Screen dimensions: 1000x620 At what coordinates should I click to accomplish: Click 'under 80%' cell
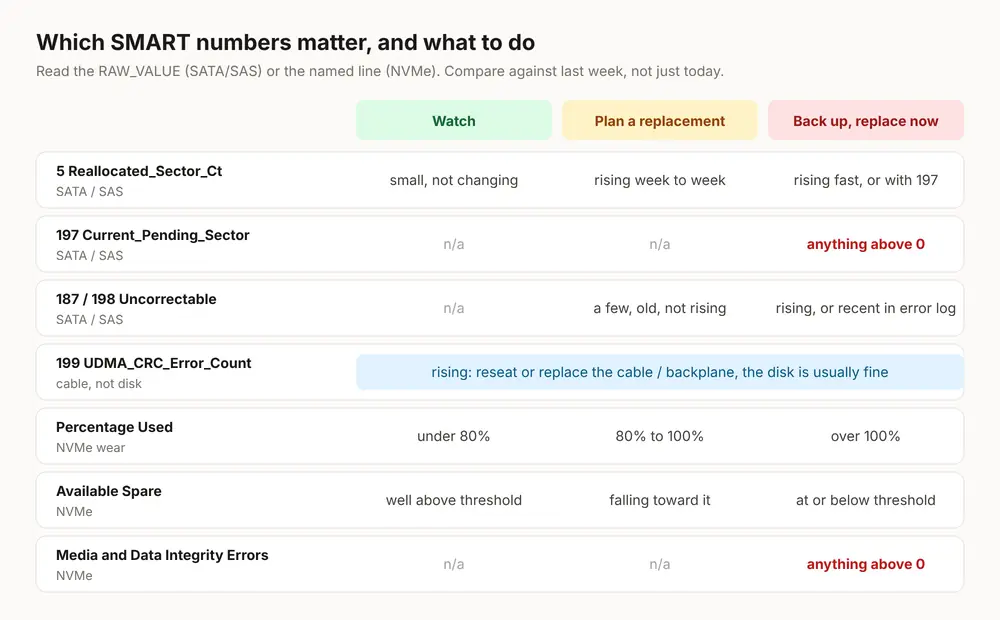[x=453, y=436]
